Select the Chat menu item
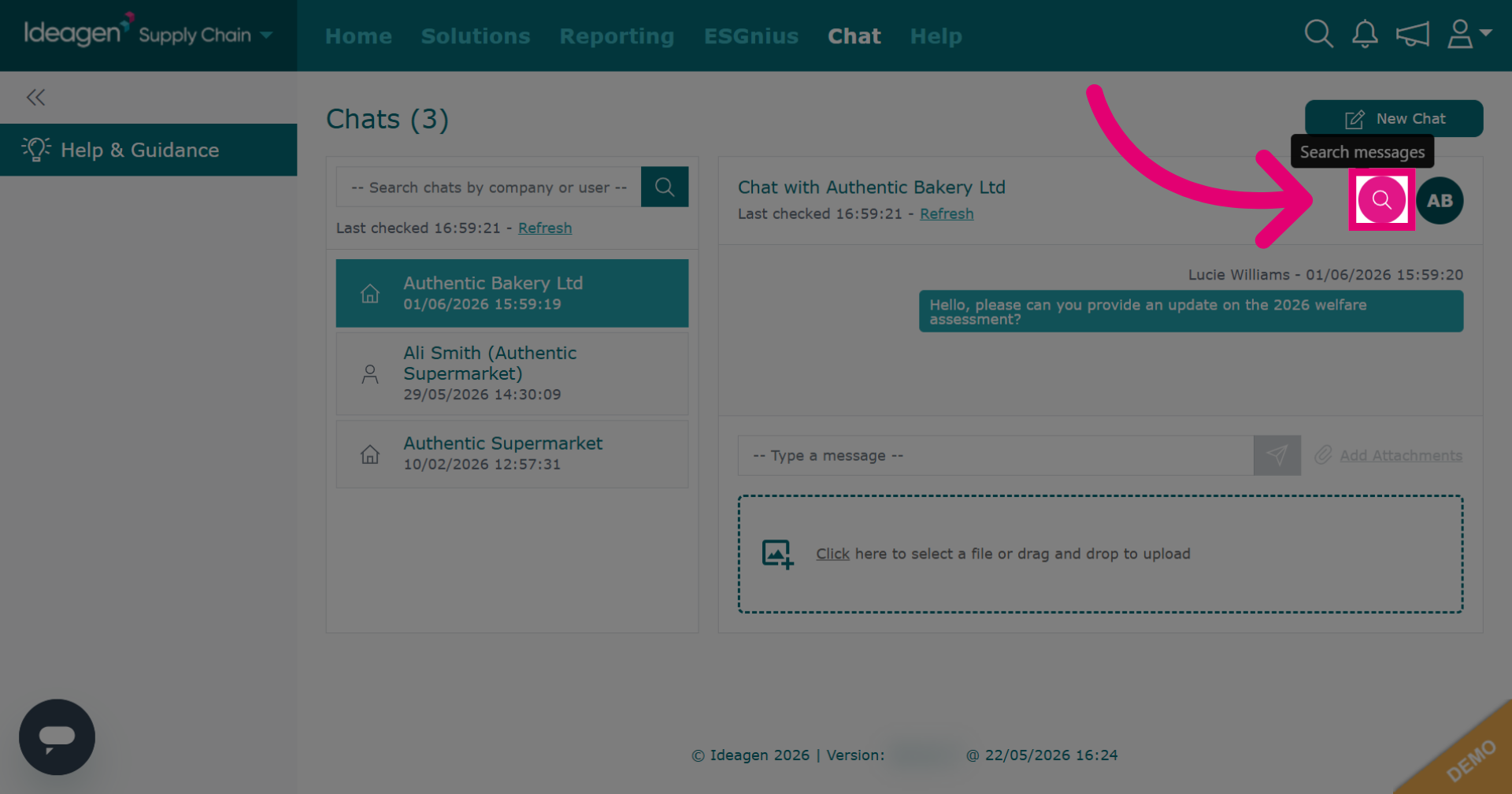 854,36
